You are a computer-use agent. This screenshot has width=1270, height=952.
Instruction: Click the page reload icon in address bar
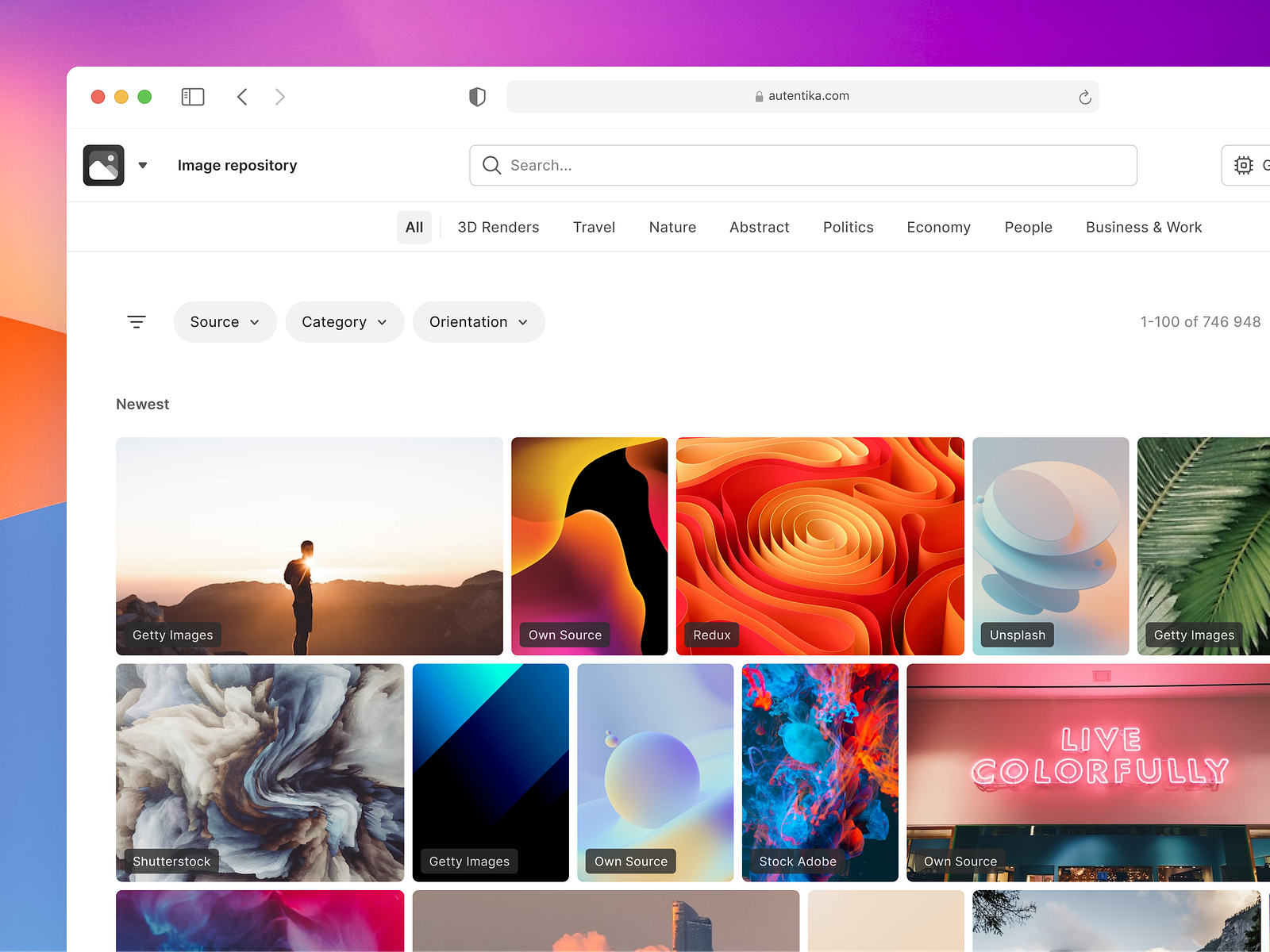click(1085, 97)
